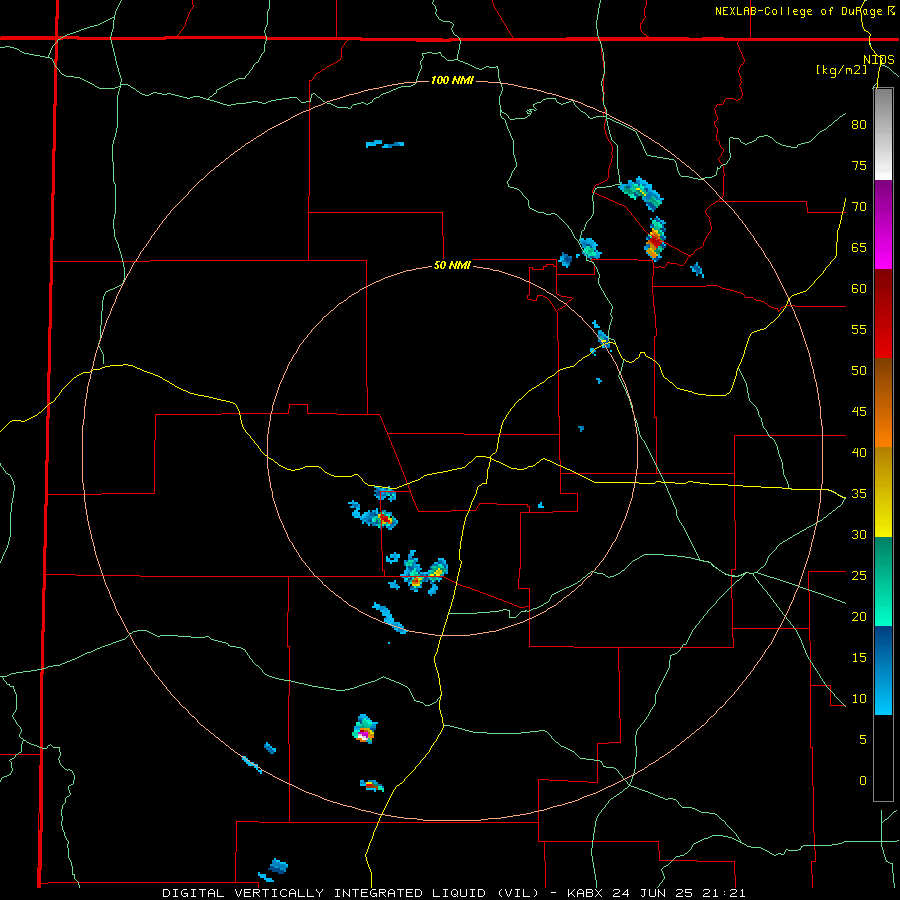
Task: Click the magenta-core storm cell in the south
Action: point(364,730)
